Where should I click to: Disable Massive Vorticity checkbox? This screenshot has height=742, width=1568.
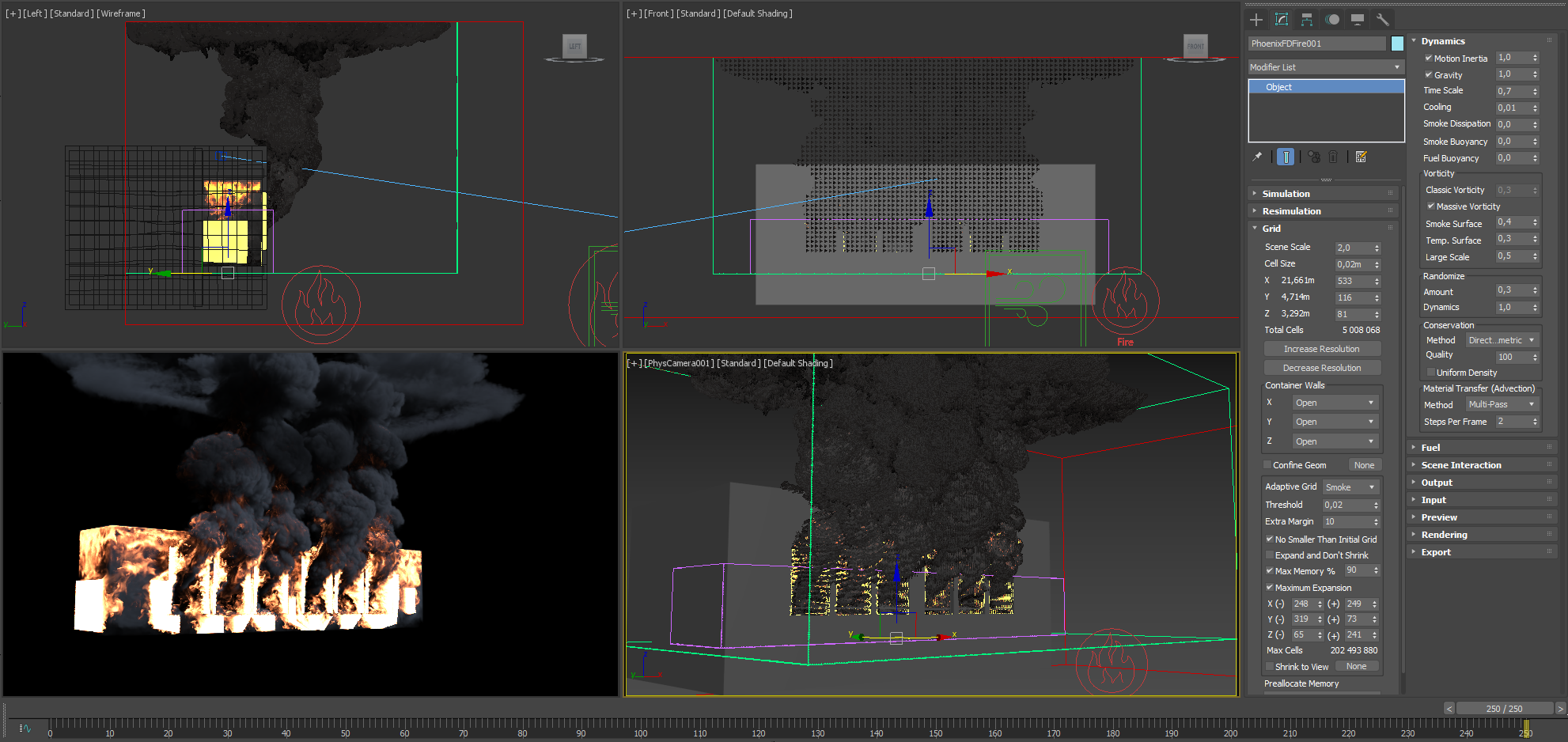pos(1431,206)
